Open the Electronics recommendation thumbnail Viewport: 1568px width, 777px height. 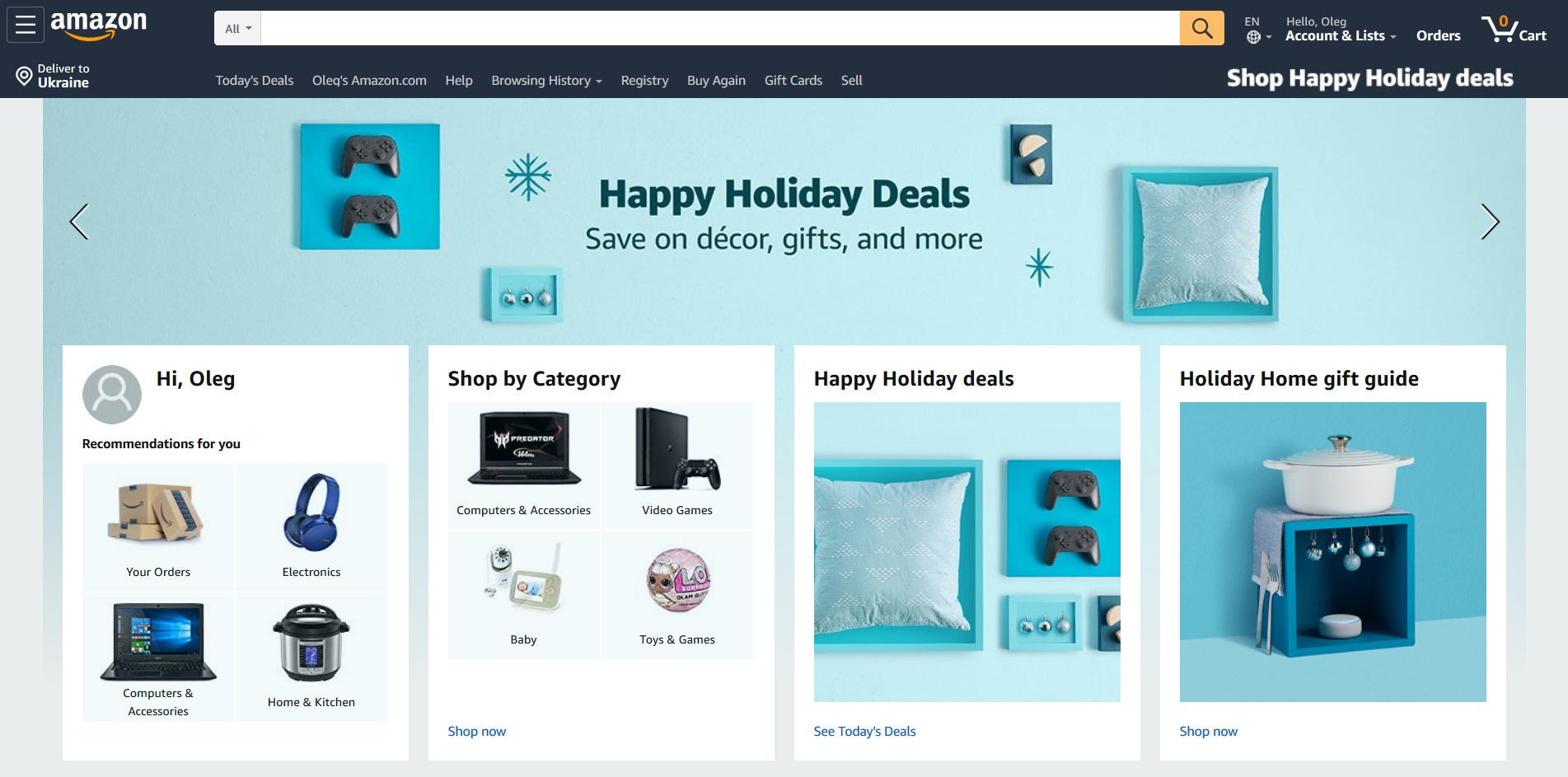311,527
